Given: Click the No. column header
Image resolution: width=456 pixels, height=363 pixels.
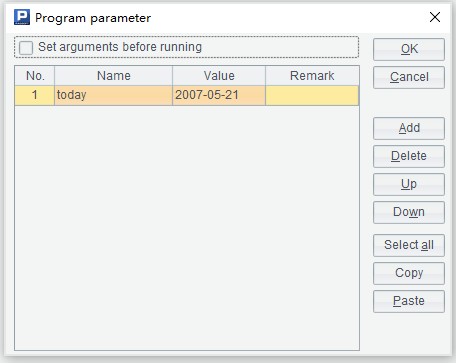Looking at the screenshot, I should pyautogui.click(x=35, y=76).
